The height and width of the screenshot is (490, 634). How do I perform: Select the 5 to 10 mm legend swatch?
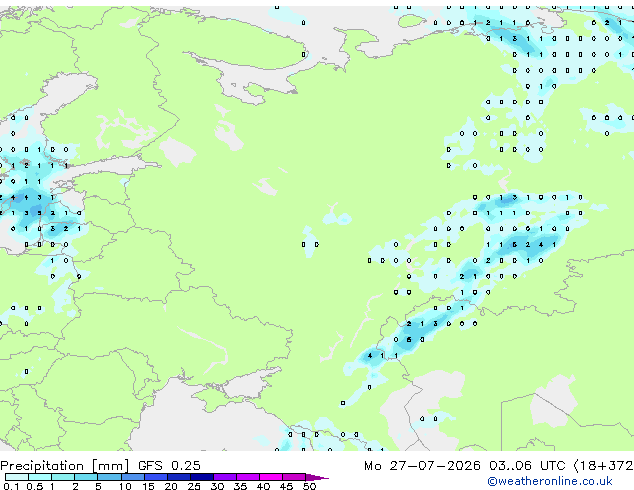coord(109,477)
